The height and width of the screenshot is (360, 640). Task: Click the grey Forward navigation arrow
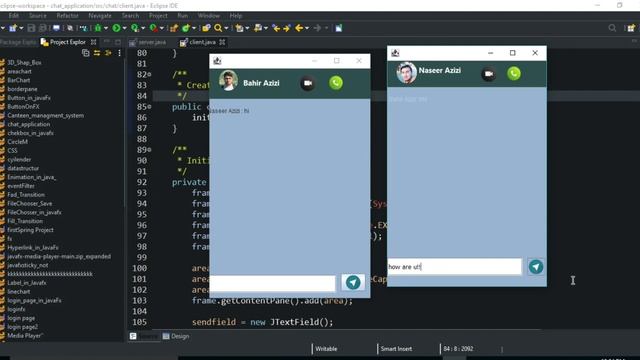[x=317, y=28]
